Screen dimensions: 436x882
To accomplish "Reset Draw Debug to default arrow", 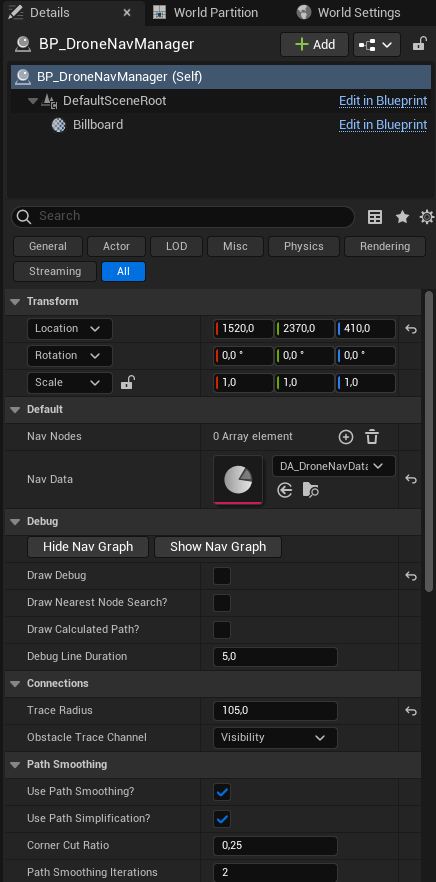I will pyautogui.click(x=411, y=576).
